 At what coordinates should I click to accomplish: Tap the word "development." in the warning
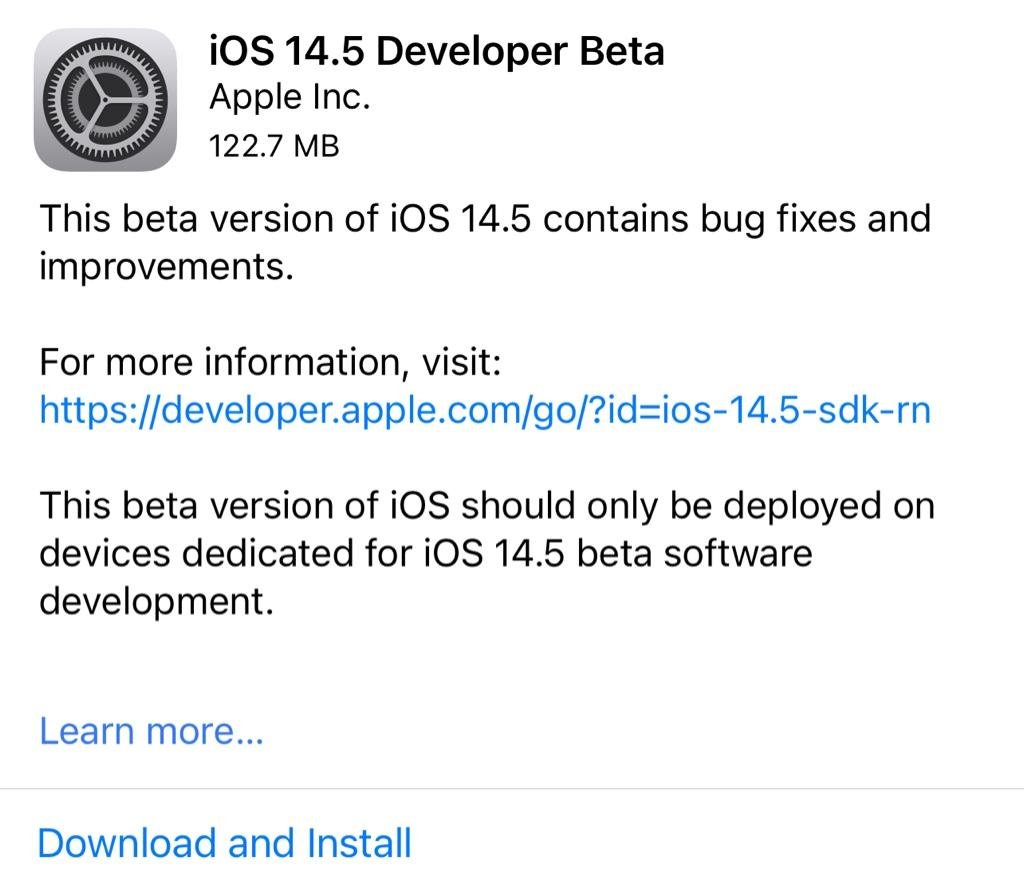pos(155,602)
